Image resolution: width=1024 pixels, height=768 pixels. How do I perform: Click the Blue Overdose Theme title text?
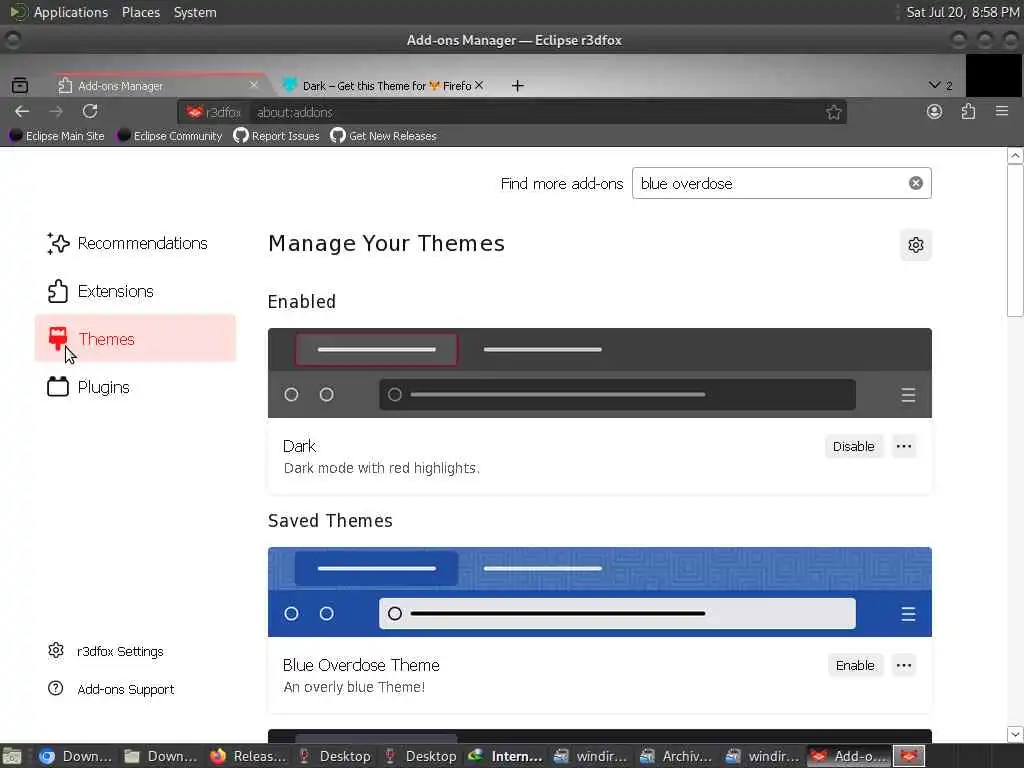tap(361, 665)
